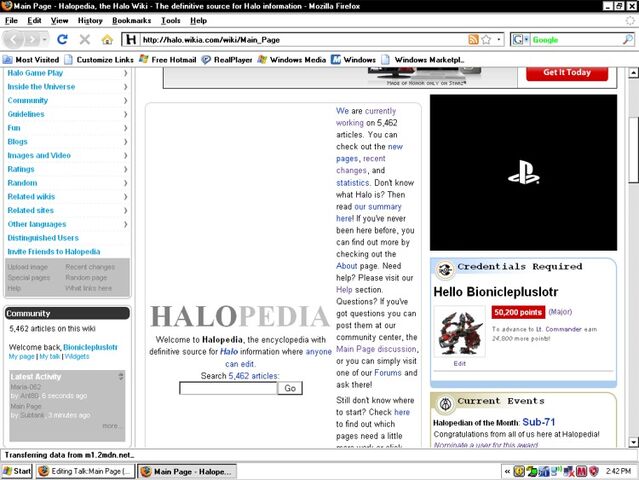The width and height of the screenshot is (639, 480).
Task: Open the My talk link
Action: (50, 357)
